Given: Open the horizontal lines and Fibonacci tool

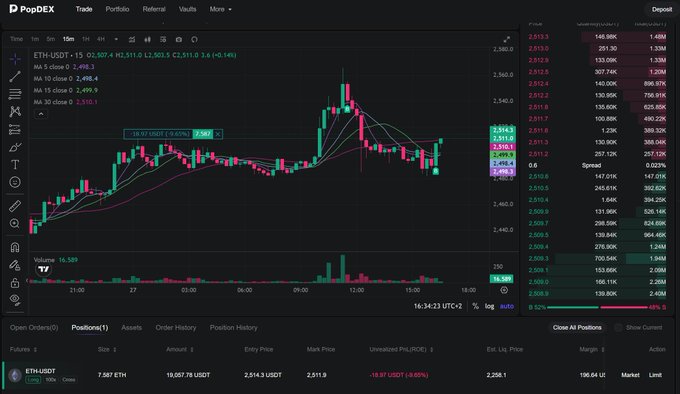Looking at the screenshot, I should [x=15, y=94].
